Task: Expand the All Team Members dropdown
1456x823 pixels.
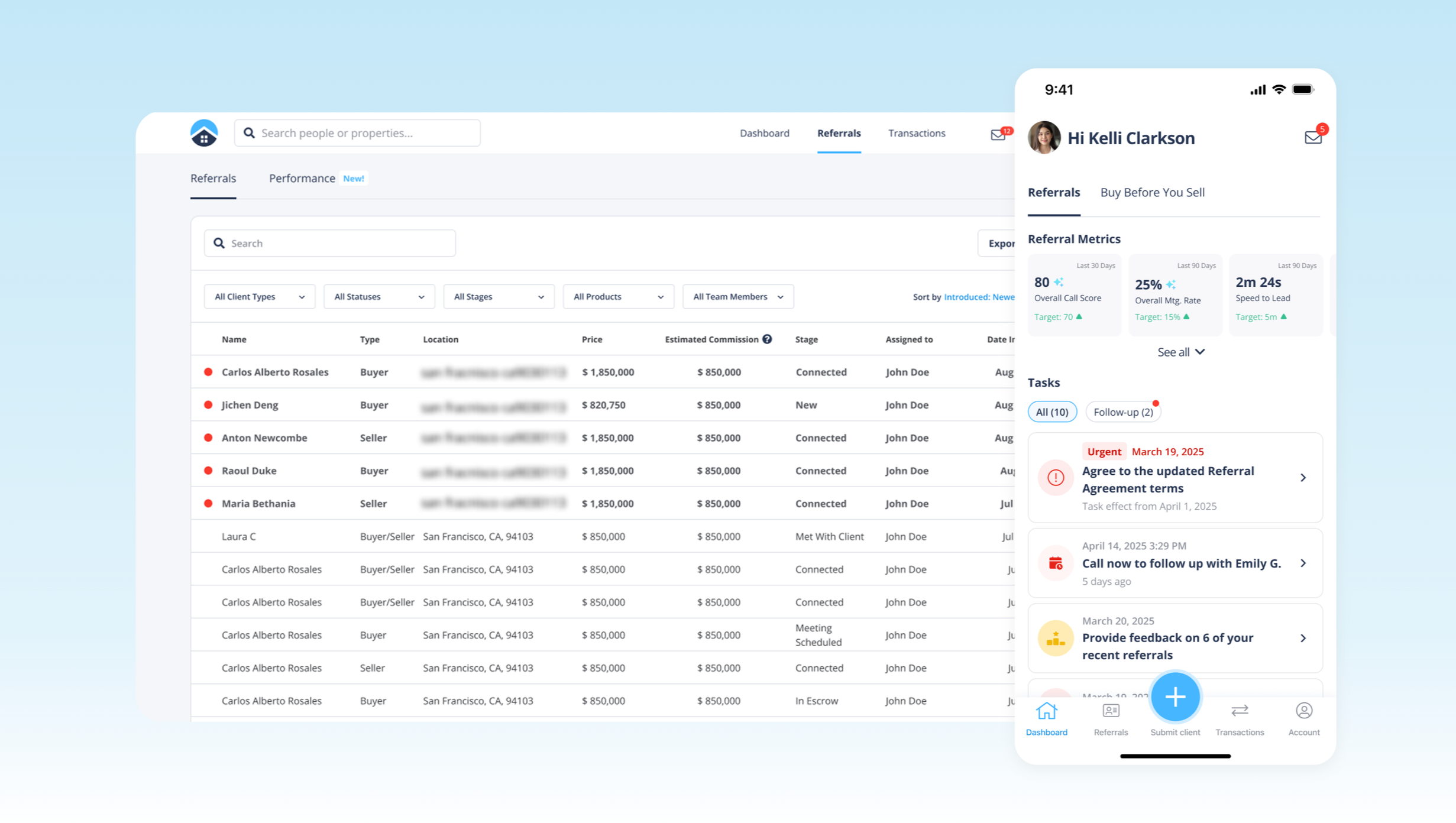Action: 737,297
